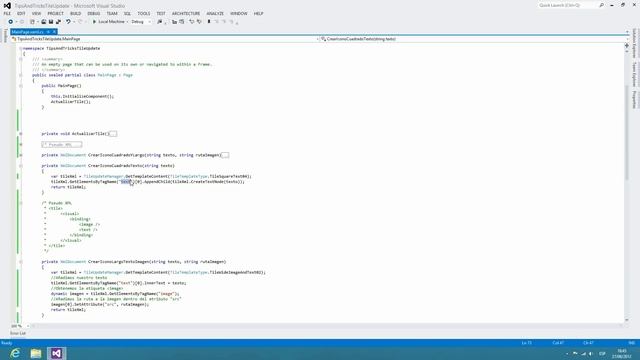Screen dimensions: 640x360
Task: Click the decrease indent toolbar icon
Action: click(x=192, y=22)
